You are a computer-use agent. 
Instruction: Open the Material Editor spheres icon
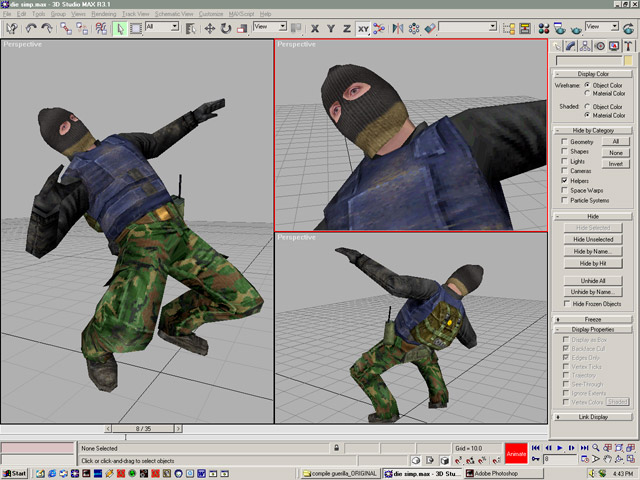(x=544, y=29)
